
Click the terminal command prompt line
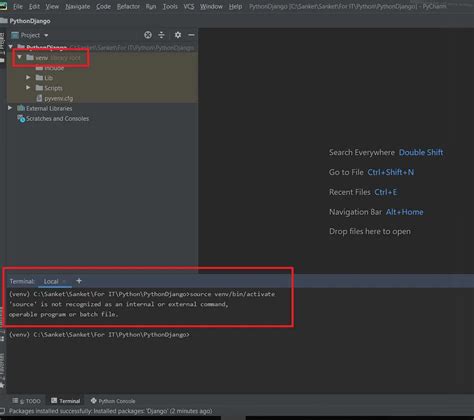(x=99, y=335)
